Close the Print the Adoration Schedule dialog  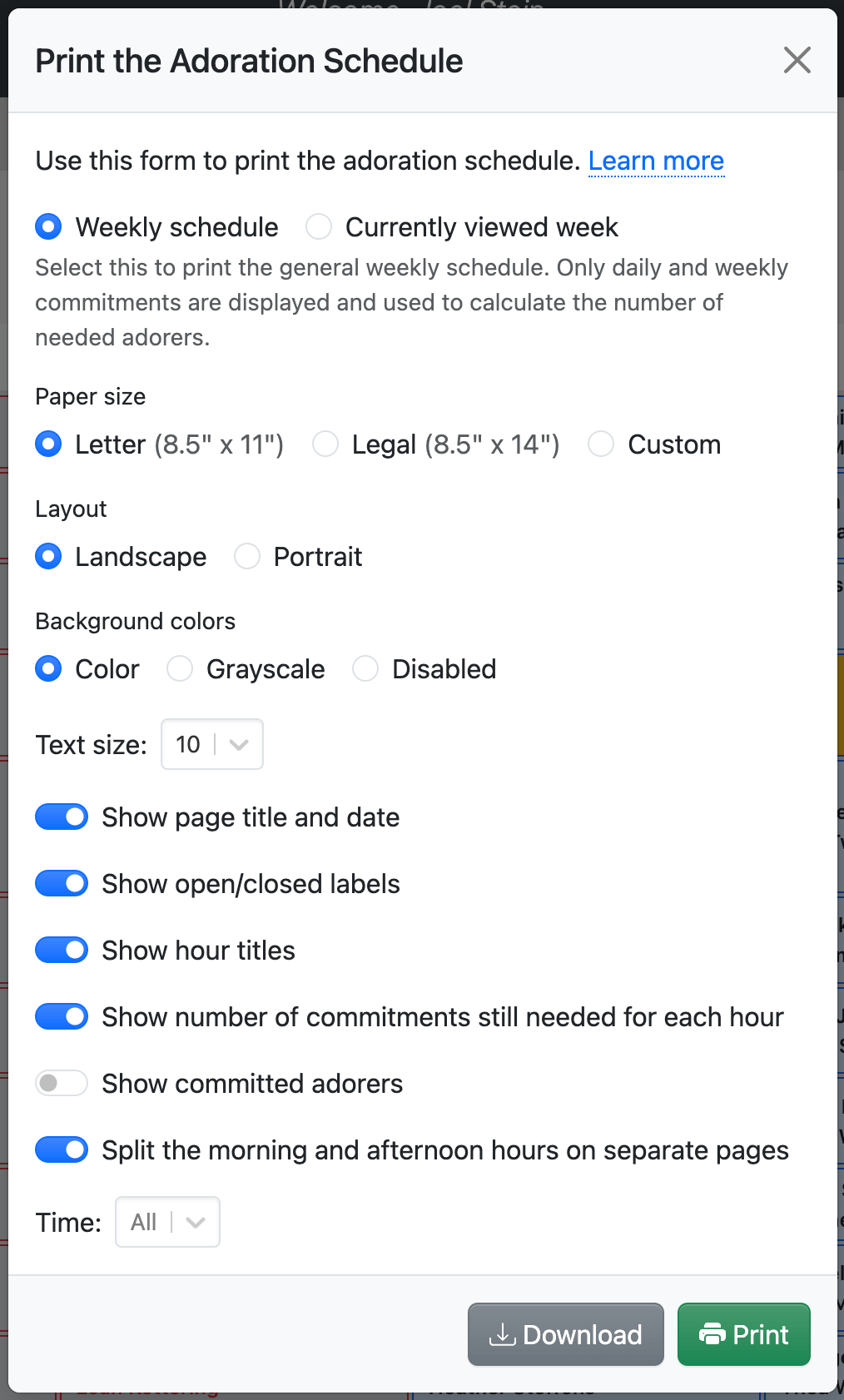click(797, 60)
